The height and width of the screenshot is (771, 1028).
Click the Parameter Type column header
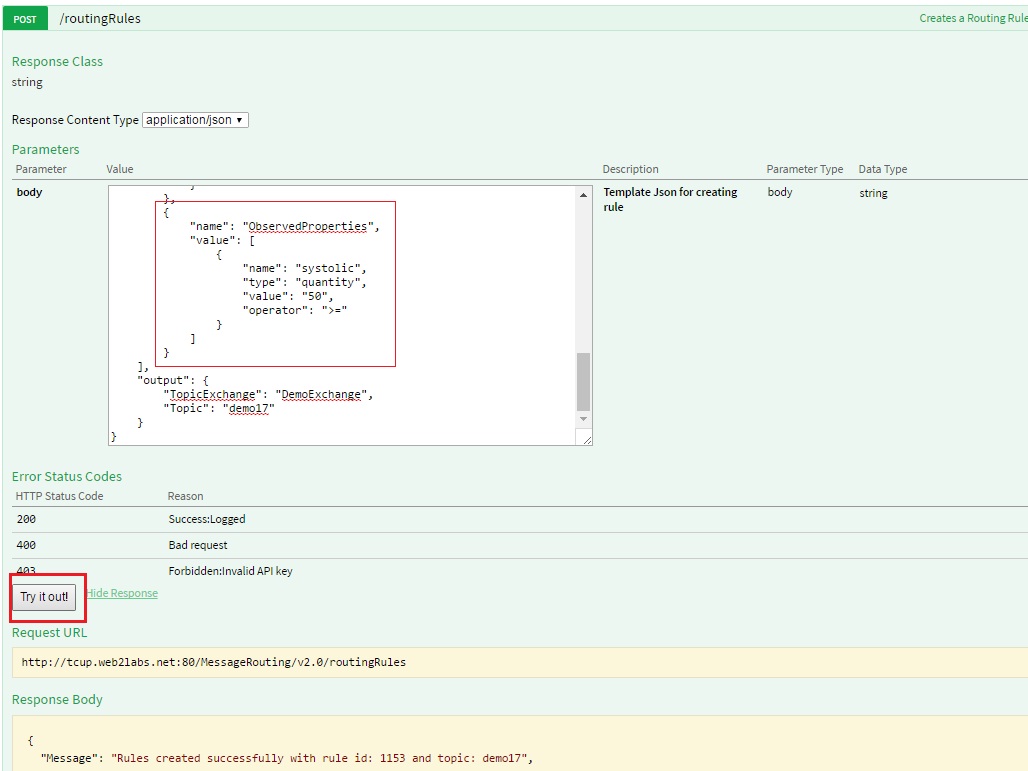tap(805, 169)
